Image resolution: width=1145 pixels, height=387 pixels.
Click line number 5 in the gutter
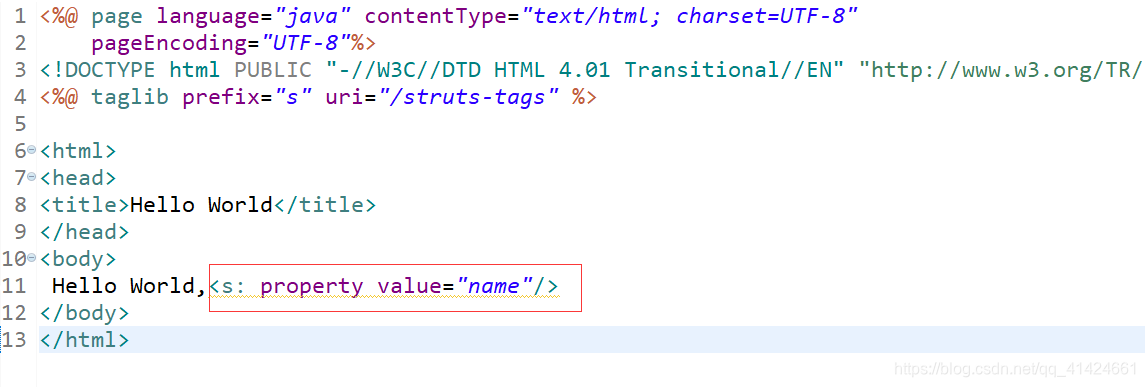pos(19,124)
